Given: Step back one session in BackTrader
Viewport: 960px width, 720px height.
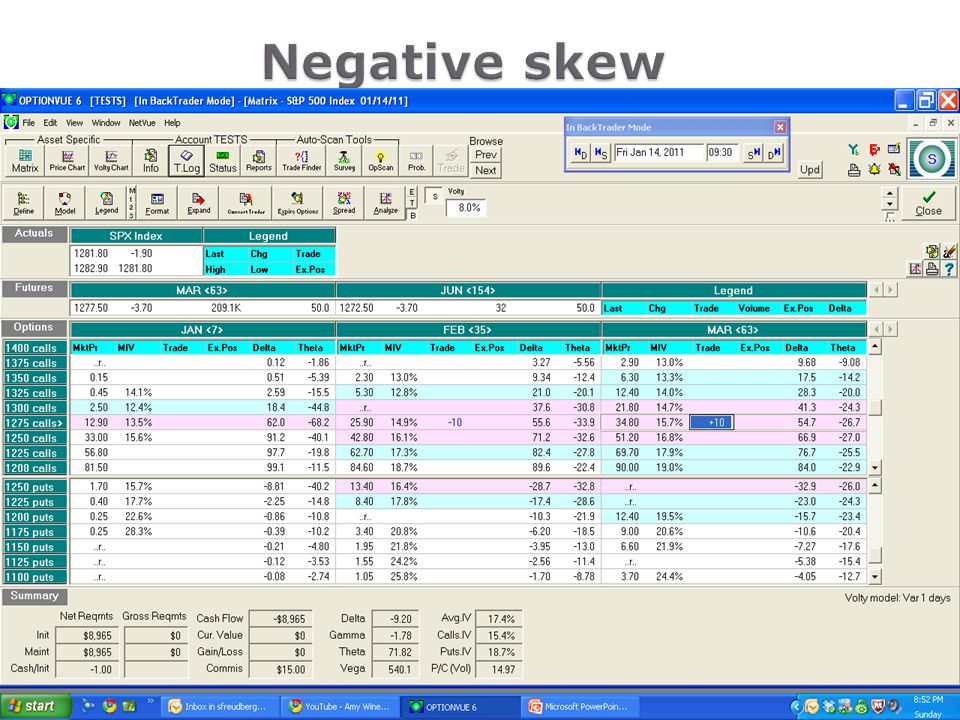Looking at the screenshot, I should click(601, 153).
